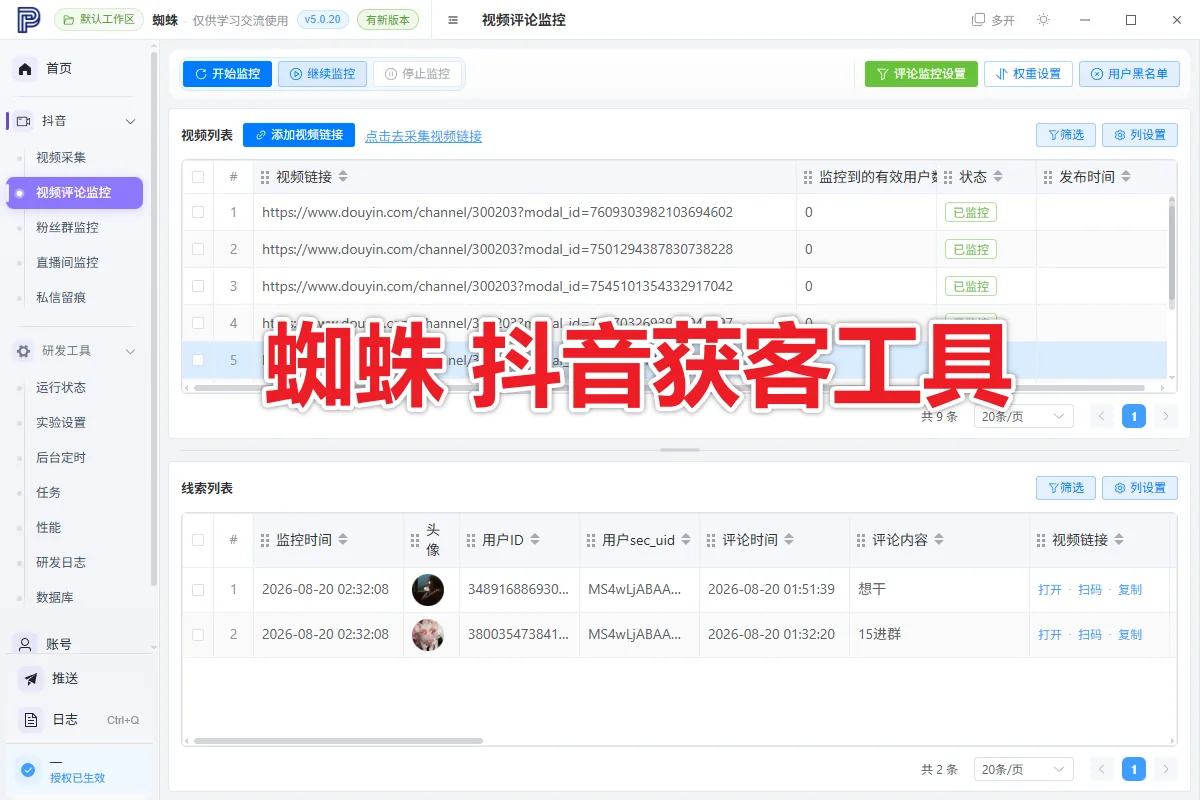Click page 1 in video list pagination
This screenshot has width=1200, height=800.
(1134, 416)
